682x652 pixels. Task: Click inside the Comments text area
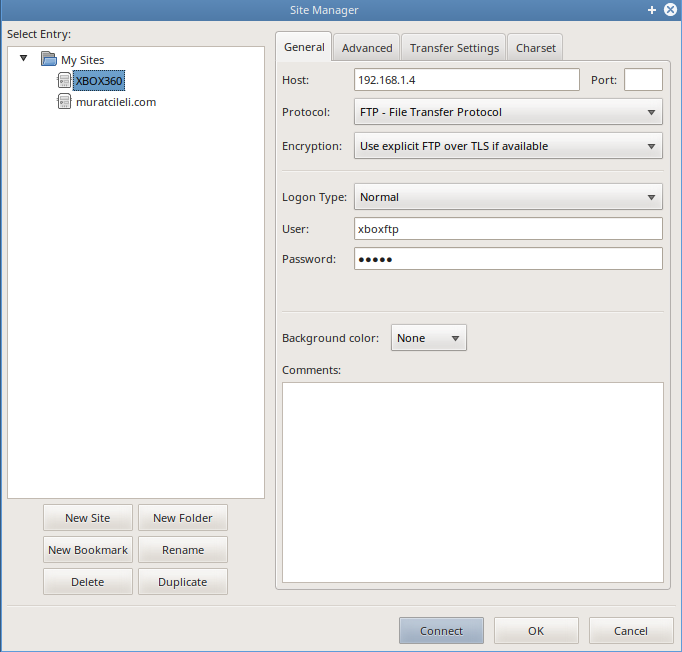473,482
